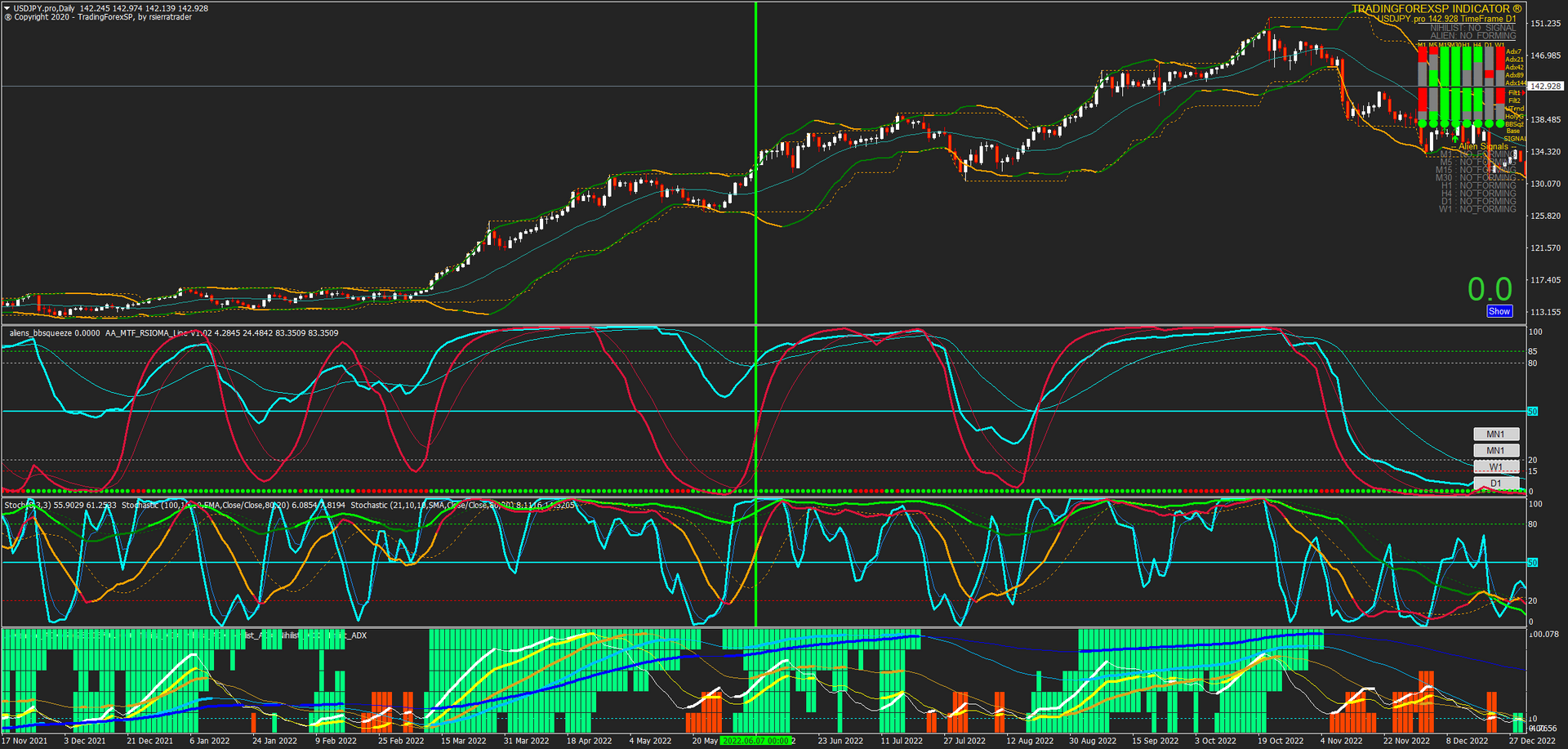Click the 151.235 price axis label
The image size is (1568, 749).
point(1545,24)
